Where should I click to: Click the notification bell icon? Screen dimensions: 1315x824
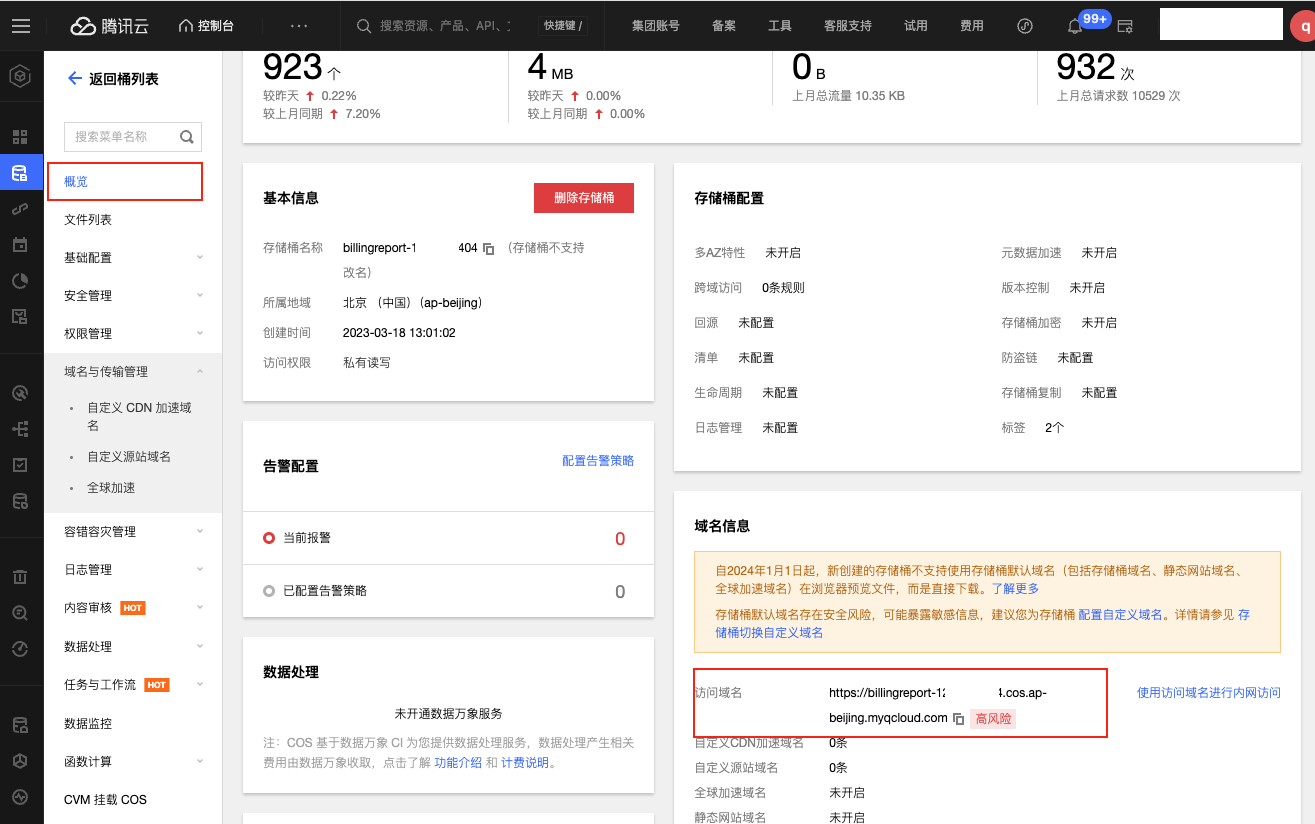[1076, 26]
